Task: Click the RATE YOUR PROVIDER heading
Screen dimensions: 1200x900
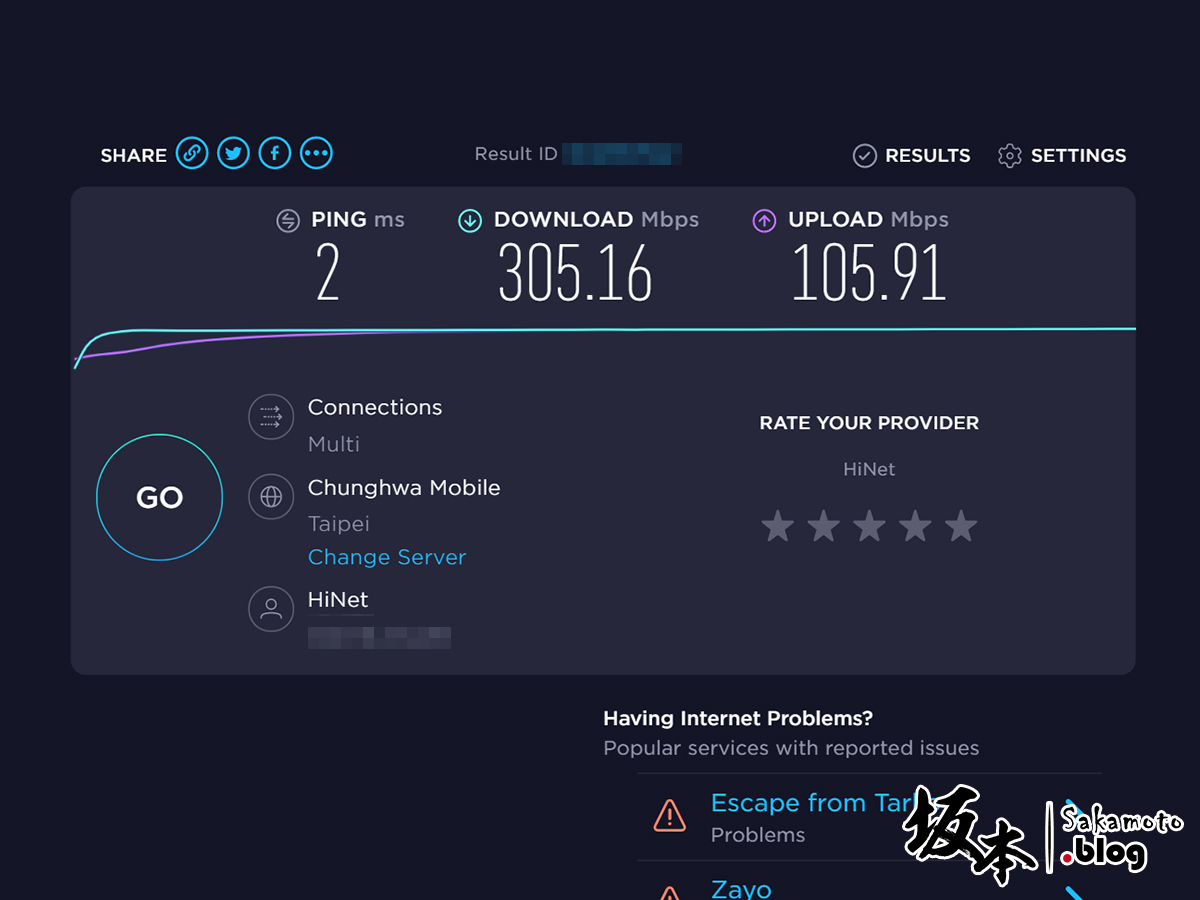Action: point(869,423)
